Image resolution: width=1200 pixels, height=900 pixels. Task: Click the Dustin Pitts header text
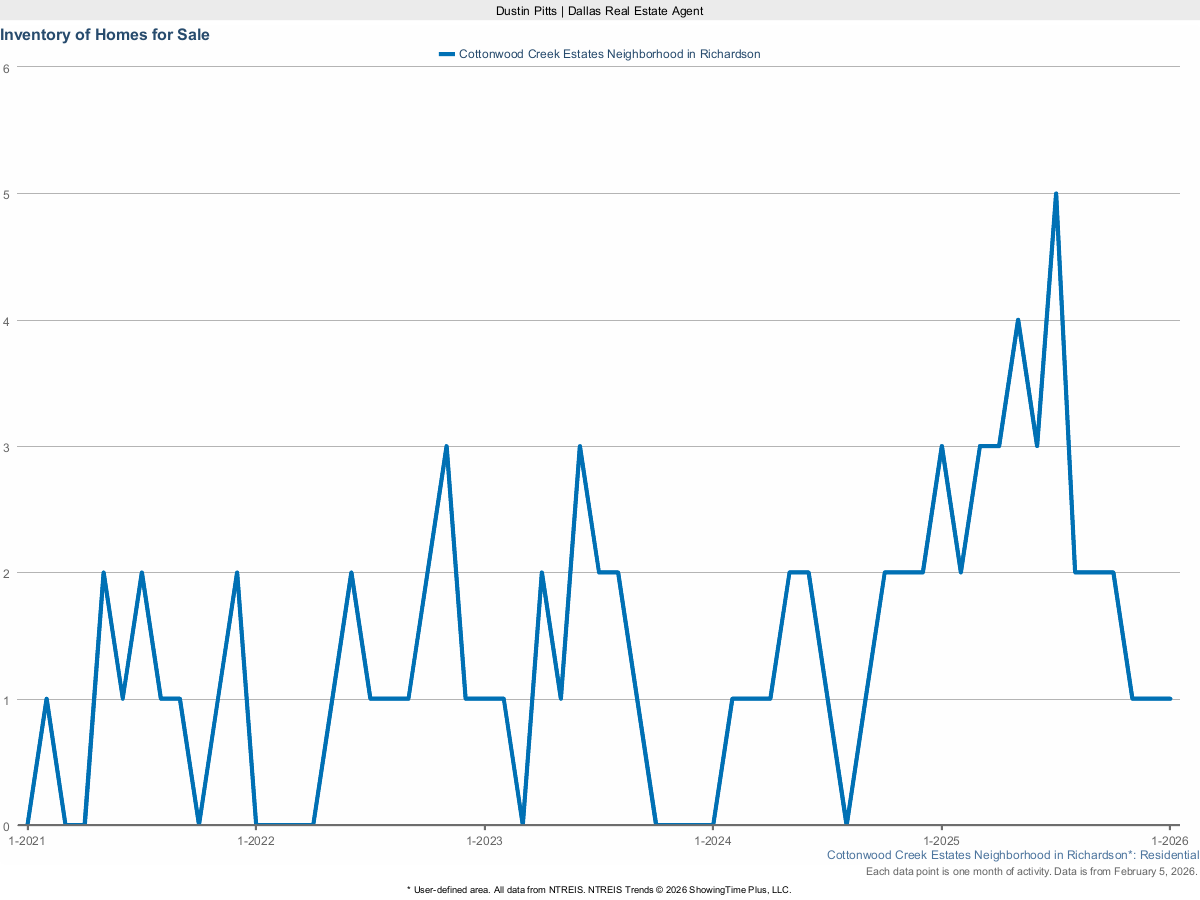click(600, 10)
